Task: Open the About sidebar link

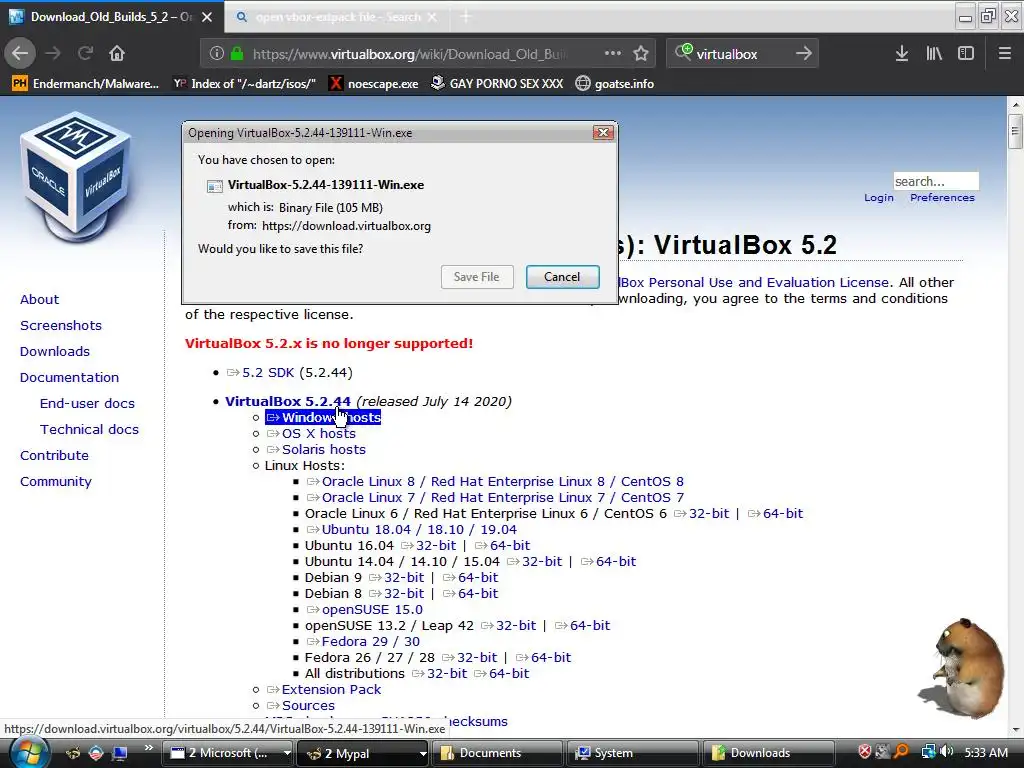Action: [39, 299]
